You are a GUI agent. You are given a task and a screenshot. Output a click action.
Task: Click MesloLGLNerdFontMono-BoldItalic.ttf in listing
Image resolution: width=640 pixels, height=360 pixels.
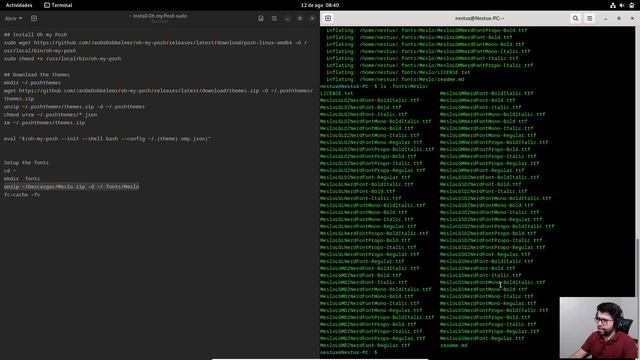pos(373,205)
